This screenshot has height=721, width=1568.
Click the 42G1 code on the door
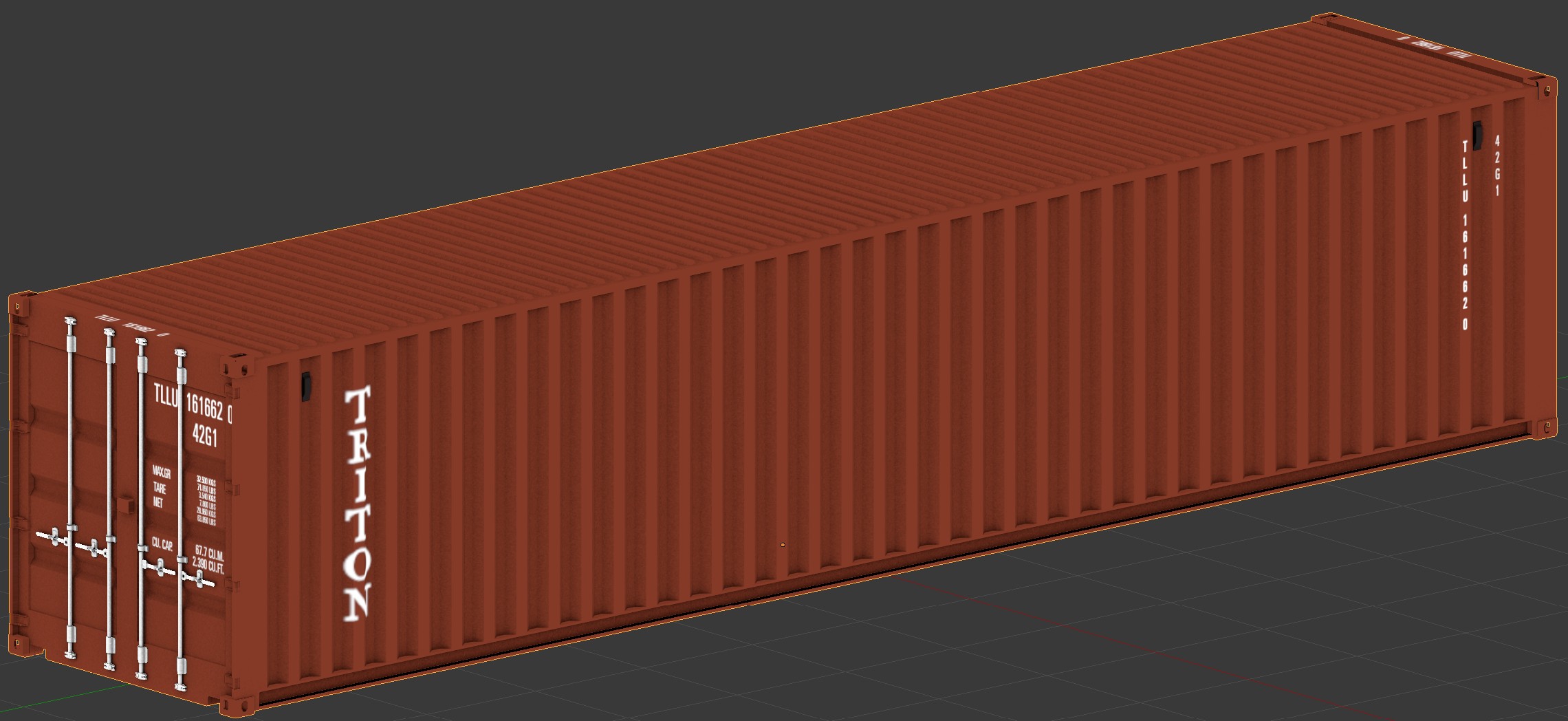205,435
